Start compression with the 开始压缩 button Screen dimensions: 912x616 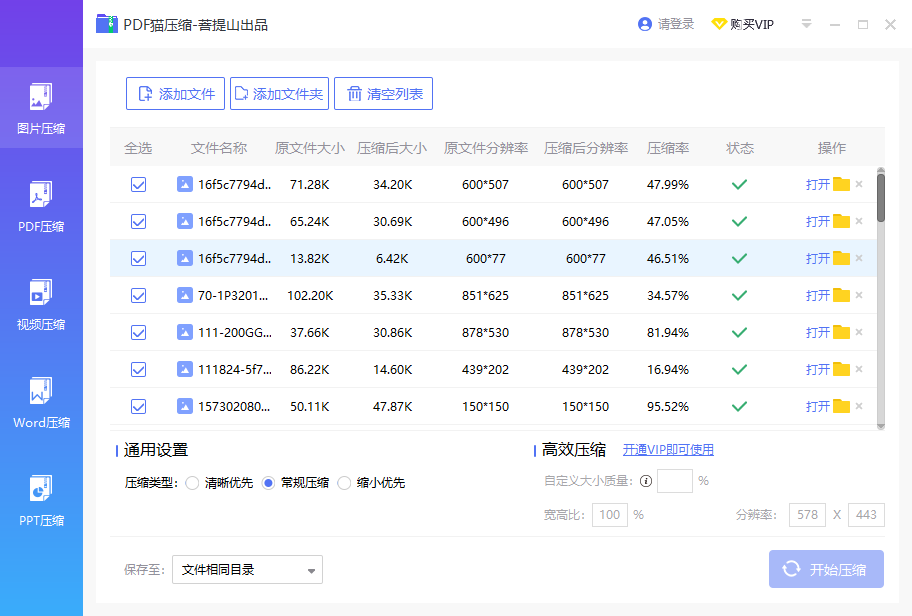[826, 568]
